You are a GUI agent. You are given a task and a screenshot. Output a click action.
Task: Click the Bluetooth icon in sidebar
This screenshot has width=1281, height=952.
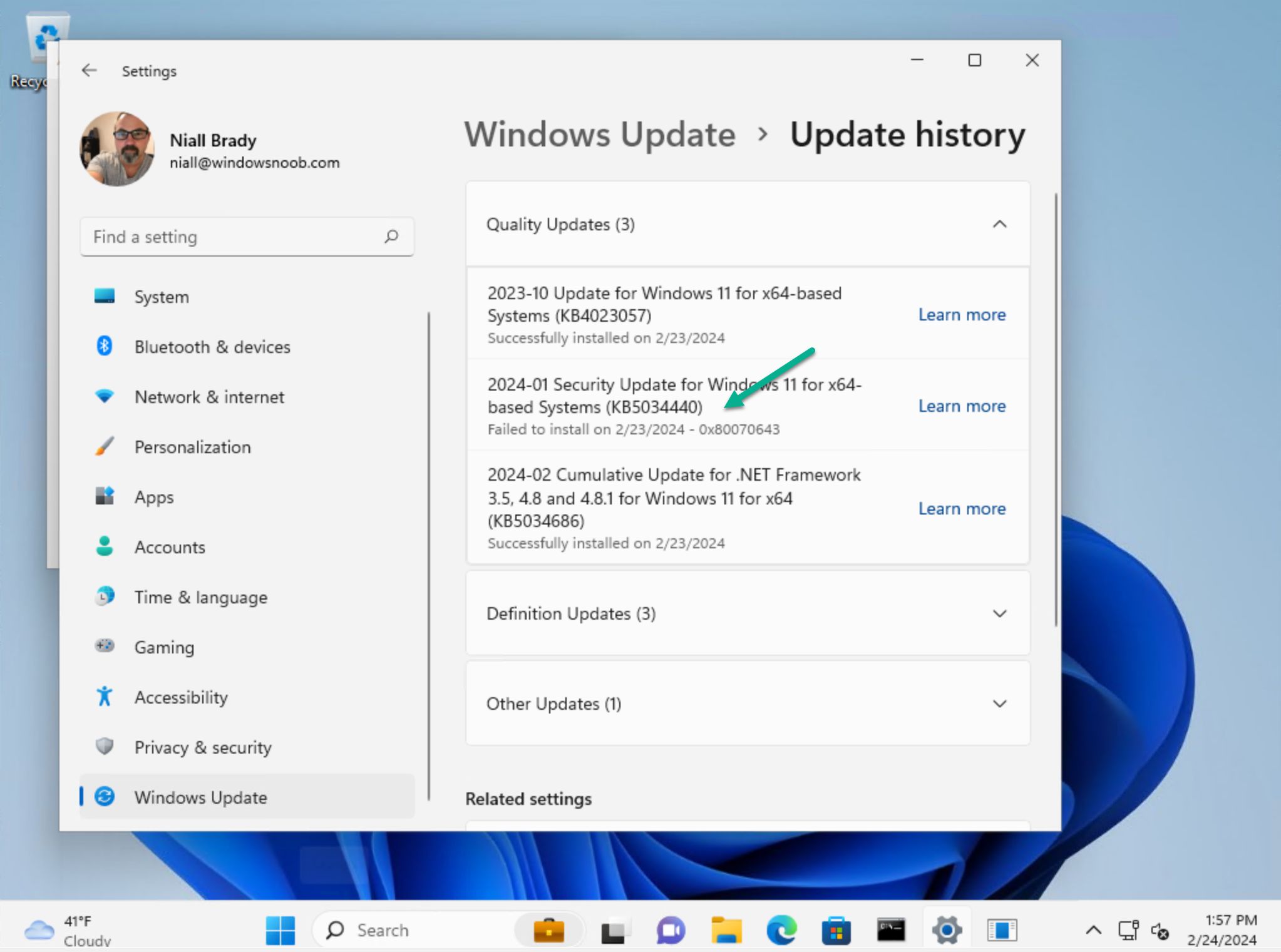[105, 346]
